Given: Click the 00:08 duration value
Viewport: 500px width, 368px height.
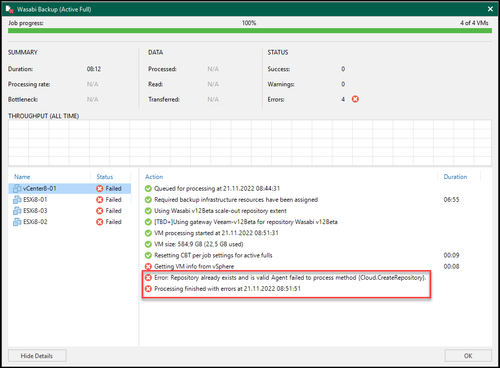Looking at the screenshot, I should click(451, 266).
